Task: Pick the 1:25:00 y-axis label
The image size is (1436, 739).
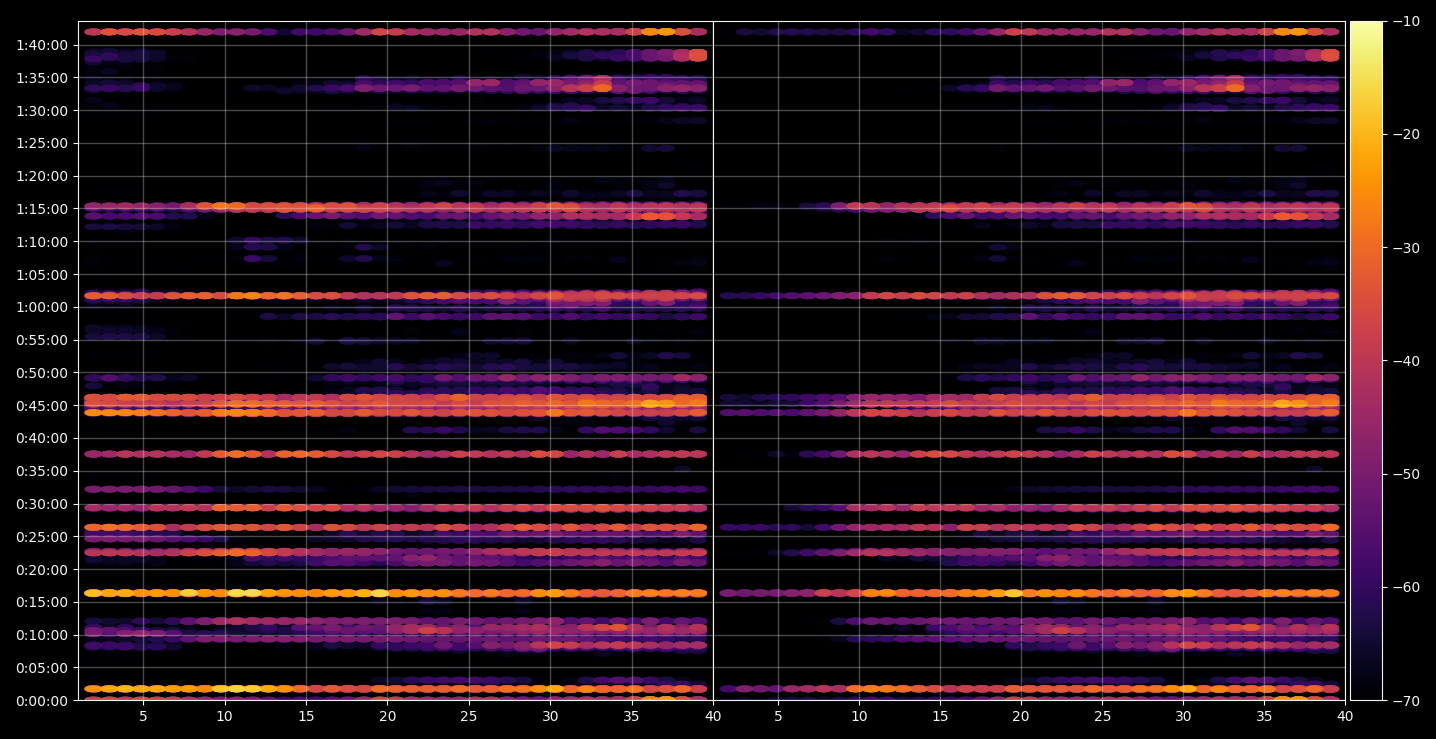Action: tap(42, 143)
